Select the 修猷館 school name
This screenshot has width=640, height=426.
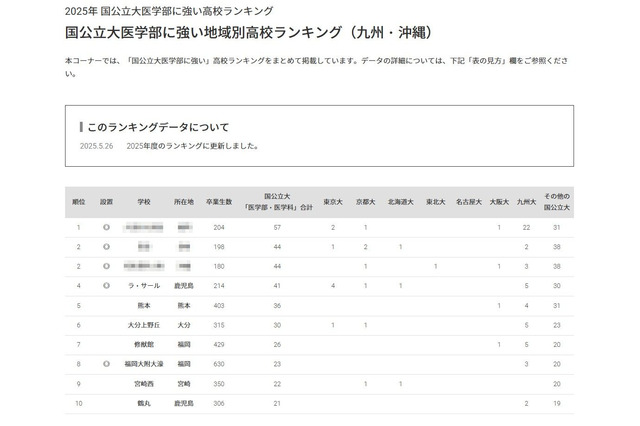144,344
